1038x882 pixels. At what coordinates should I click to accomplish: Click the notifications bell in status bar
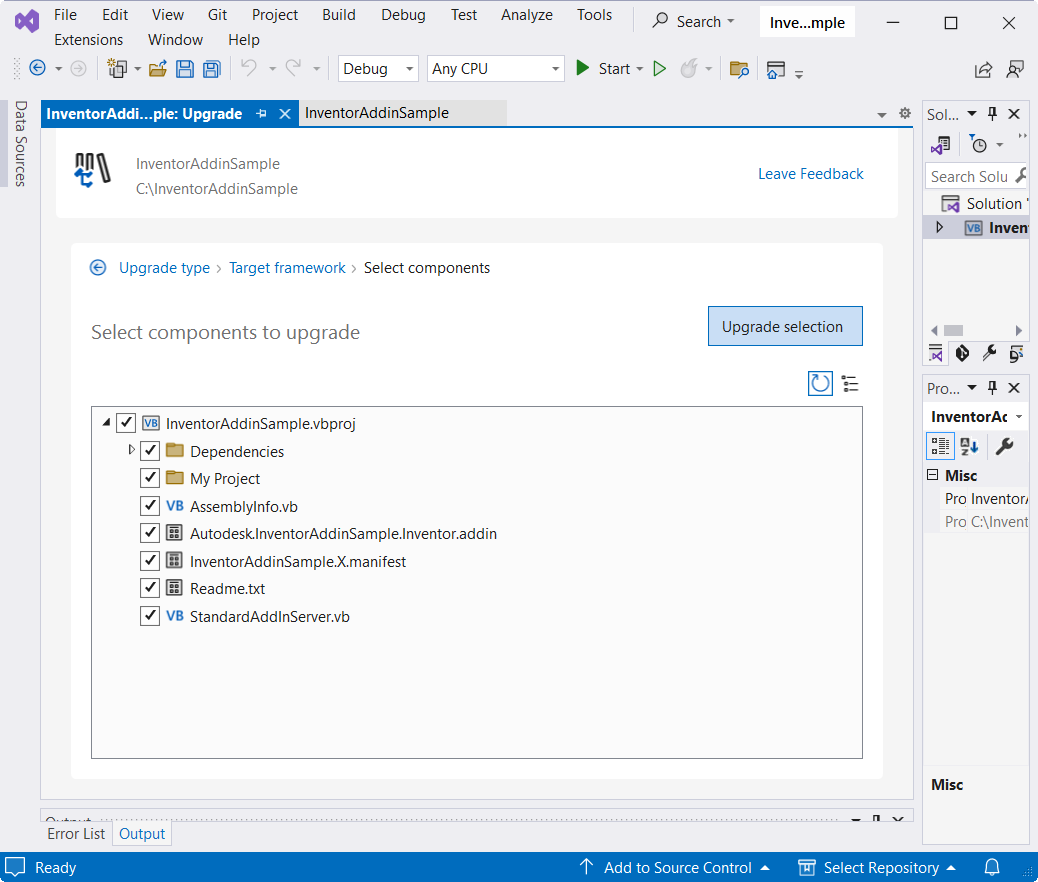[992, 867]
